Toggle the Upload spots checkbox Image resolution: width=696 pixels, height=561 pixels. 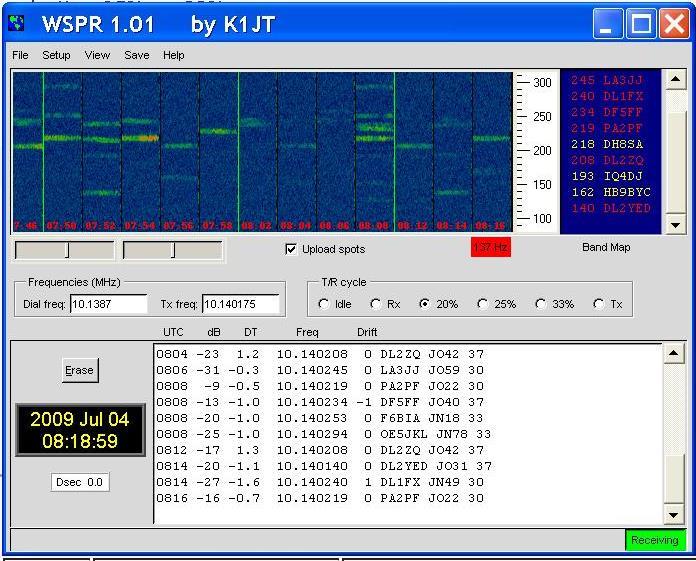(291, 249)
